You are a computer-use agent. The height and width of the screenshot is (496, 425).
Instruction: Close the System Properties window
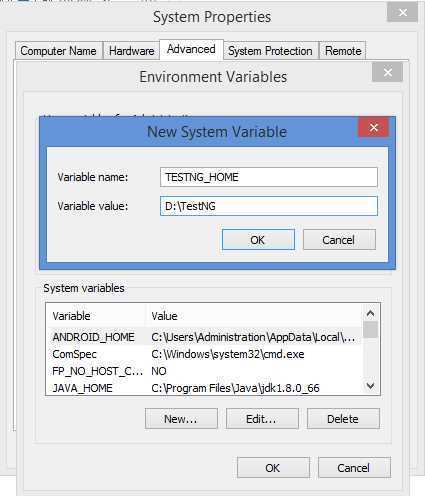pyautogui.click(x=402, y=13)
